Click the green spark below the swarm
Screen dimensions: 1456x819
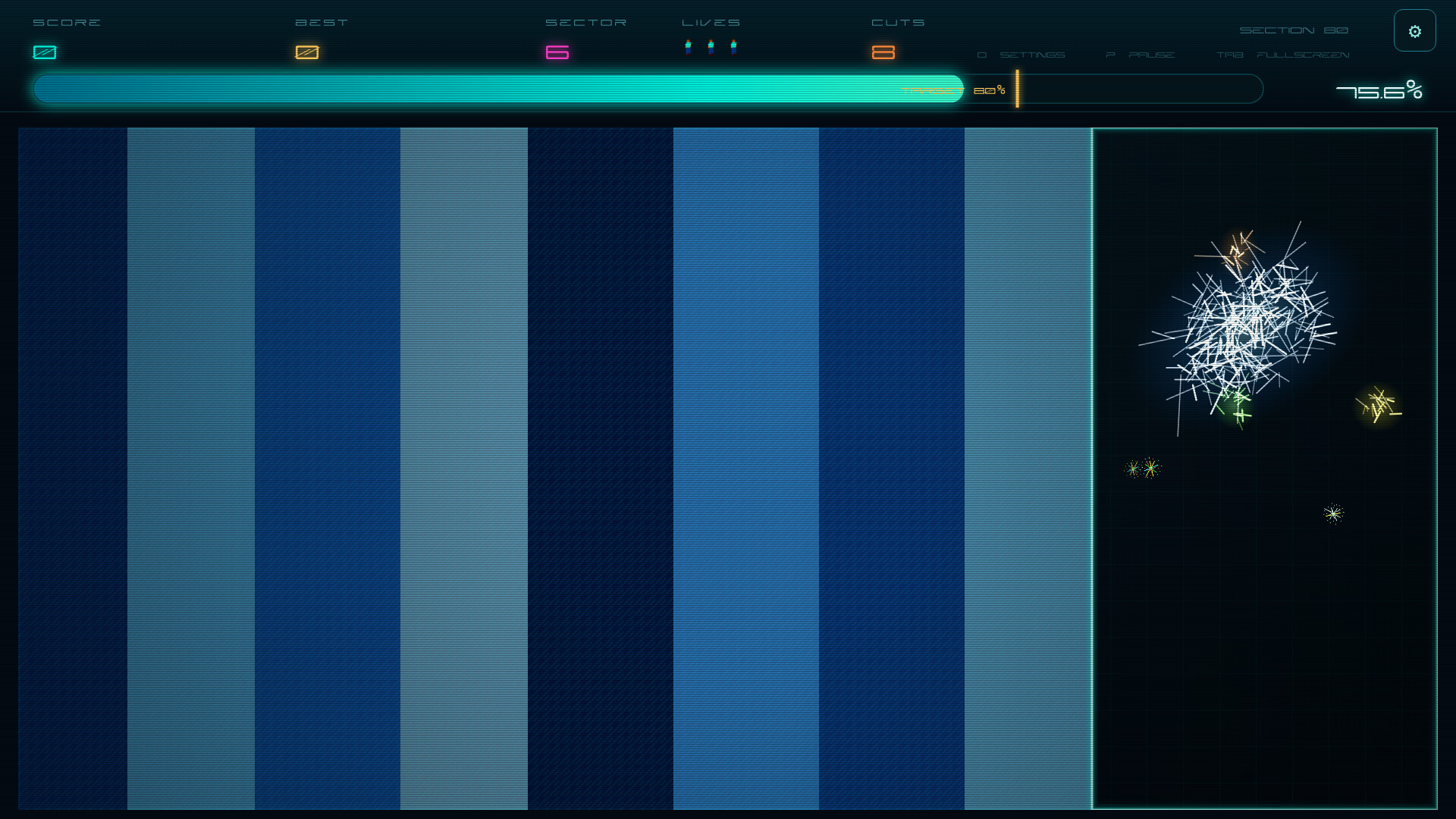point(1238,407)
